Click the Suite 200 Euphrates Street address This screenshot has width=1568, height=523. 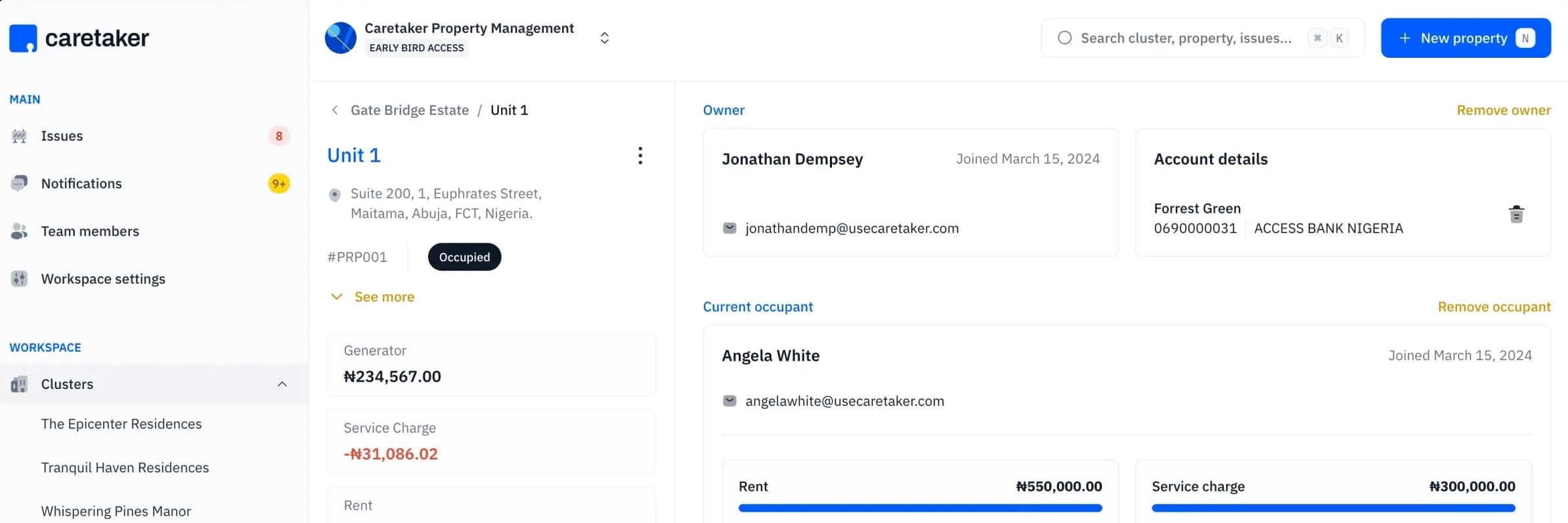pos(446,204)
